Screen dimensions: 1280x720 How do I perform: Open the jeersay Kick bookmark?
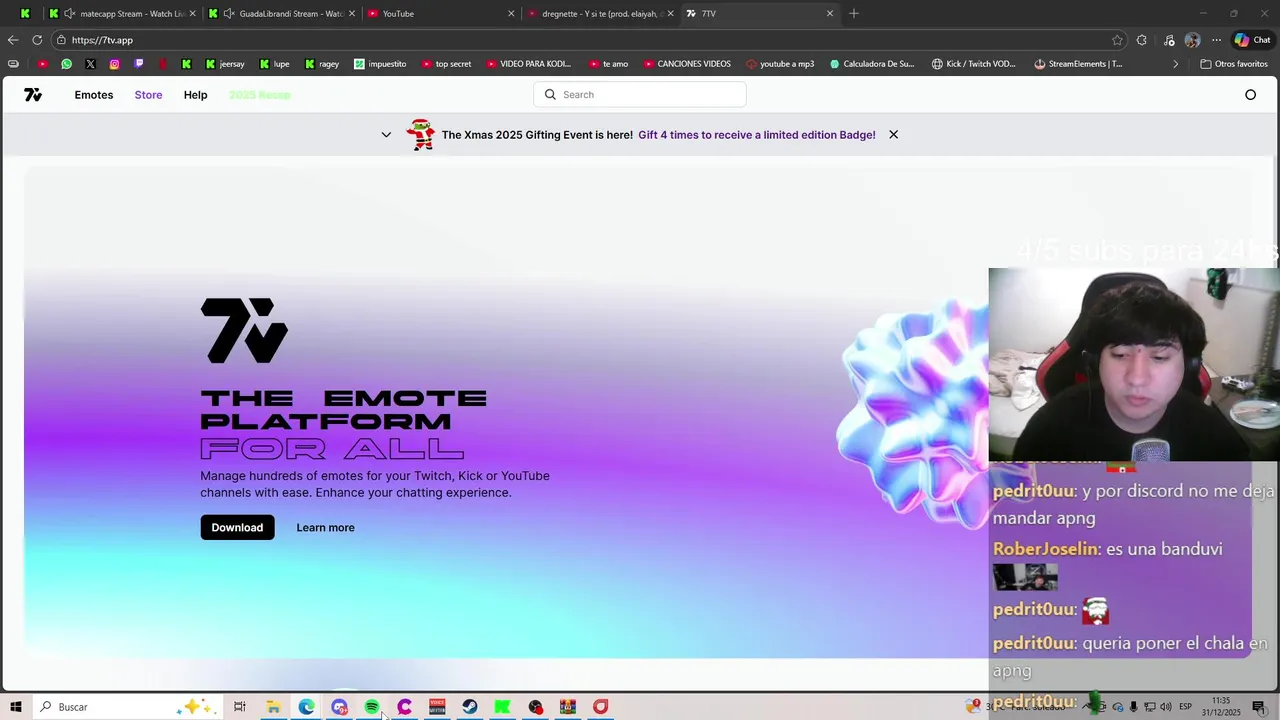point(225,64)
